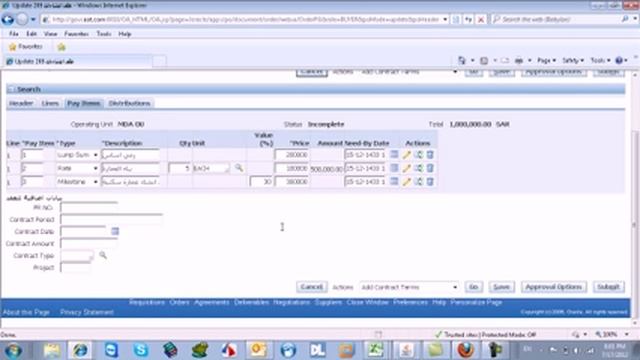
Task: Open the Privacy Statement link
Action: [87, 312]
